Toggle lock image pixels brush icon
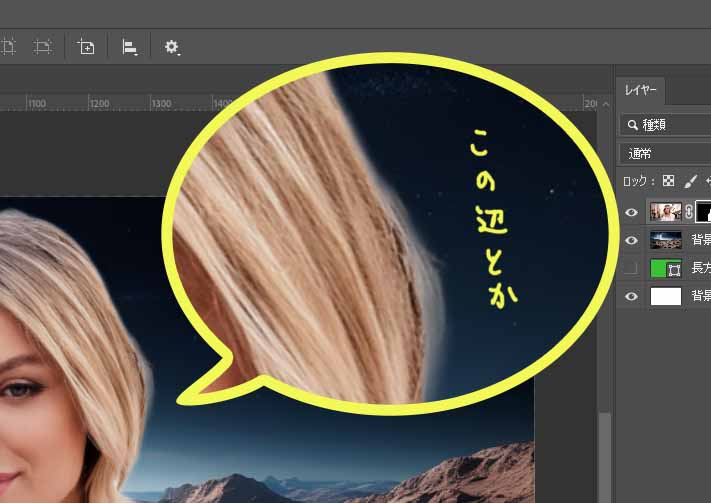The image size is (711, 503). [690, 181]
